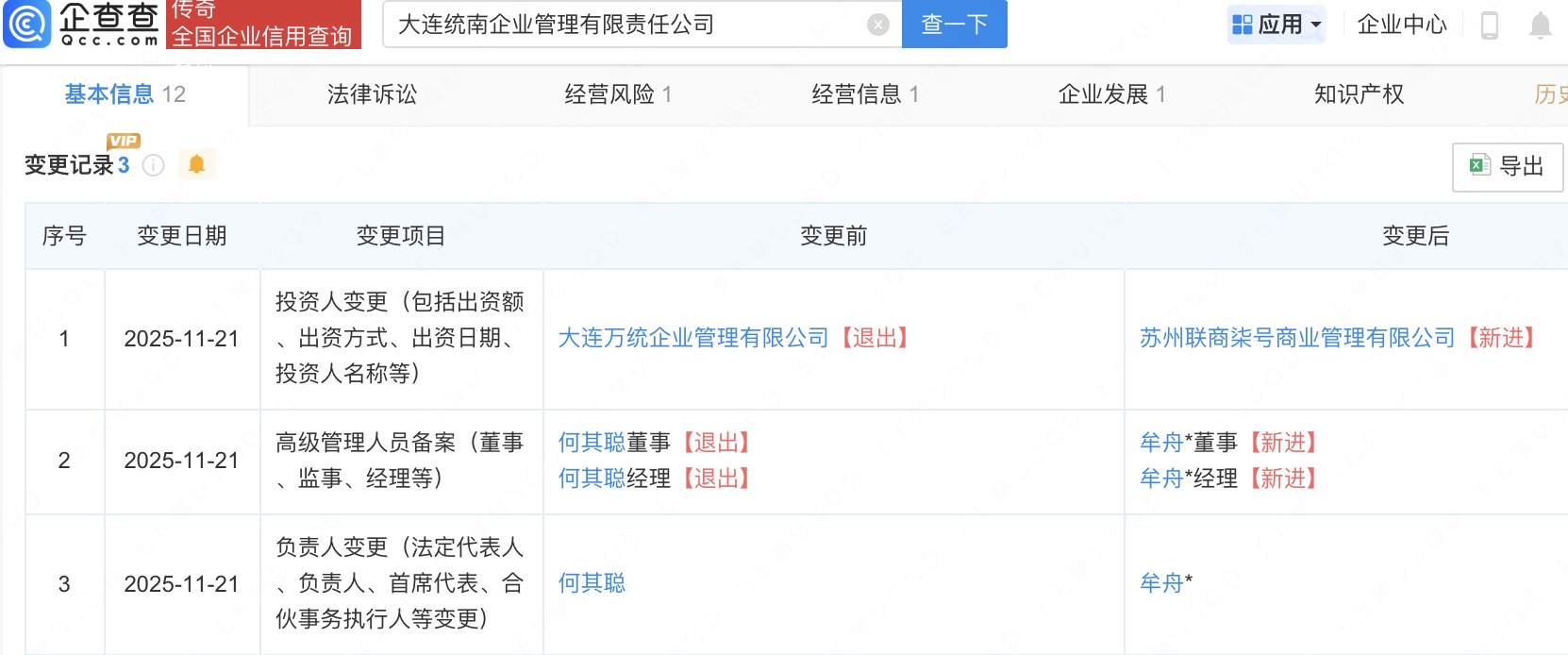Open the 传奇 全国企业信用查询 red banner
The image size is (1568, 655).
click(263, 25)
